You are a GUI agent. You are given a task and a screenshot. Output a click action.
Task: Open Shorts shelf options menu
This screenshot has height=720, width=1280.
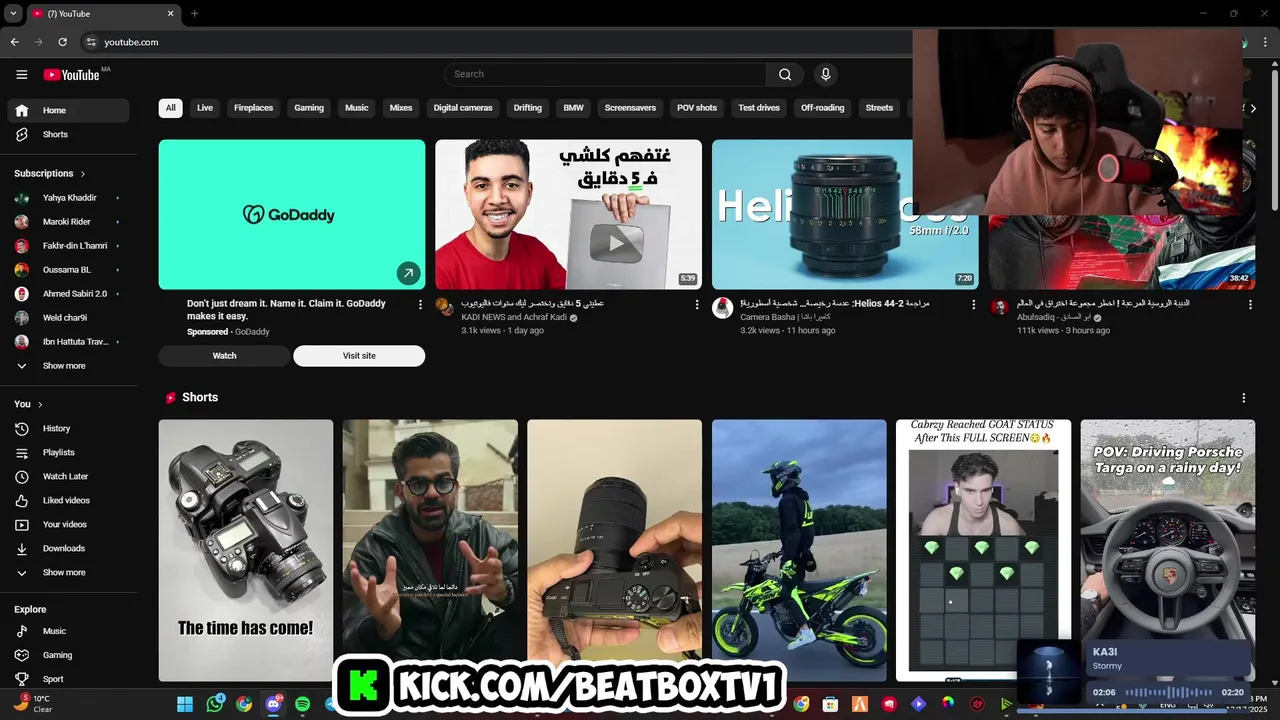coord(1244,398)
